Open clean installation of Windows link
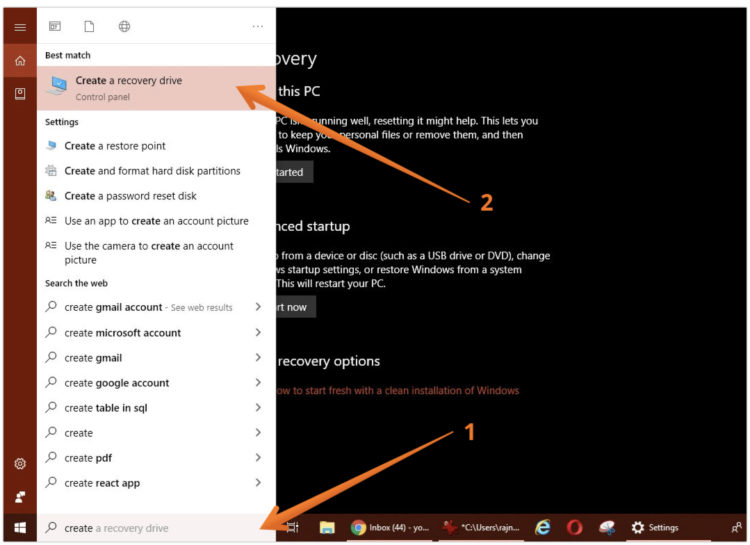 (397, 390)
